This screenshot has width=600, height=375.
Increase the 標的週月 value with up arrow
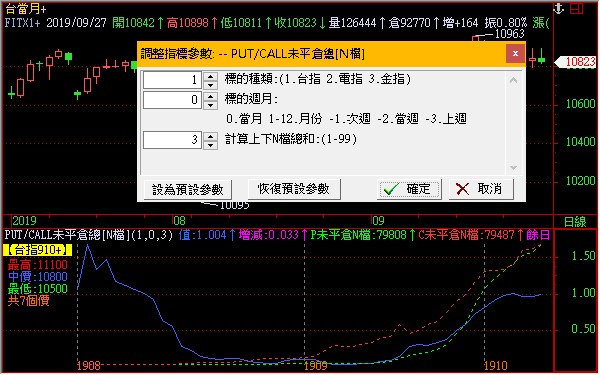(210, 96)
